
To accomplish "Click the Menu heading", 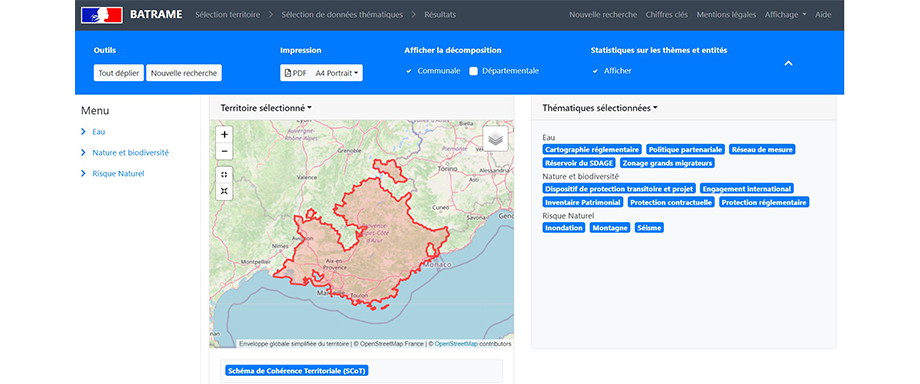I will point(95,110).
